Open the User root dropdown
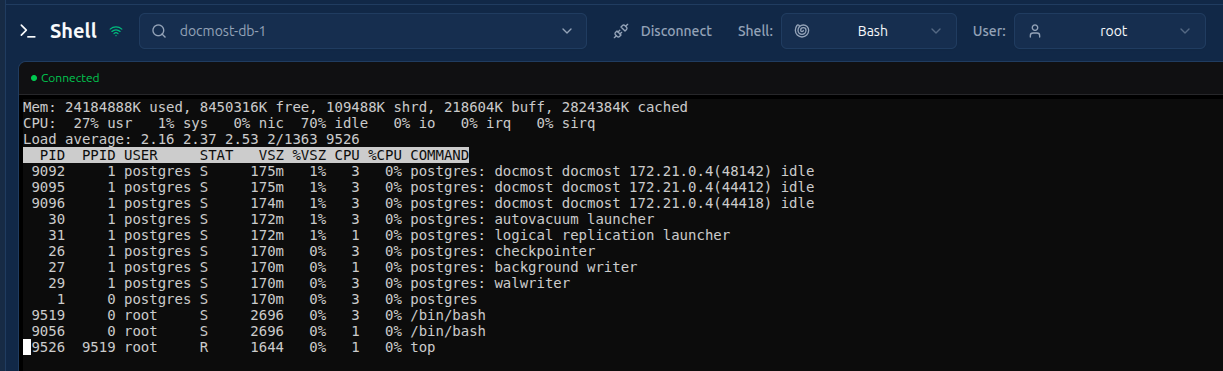Image resolution: width=1223 pixels, height=371 pixels. click(1109, 31)
